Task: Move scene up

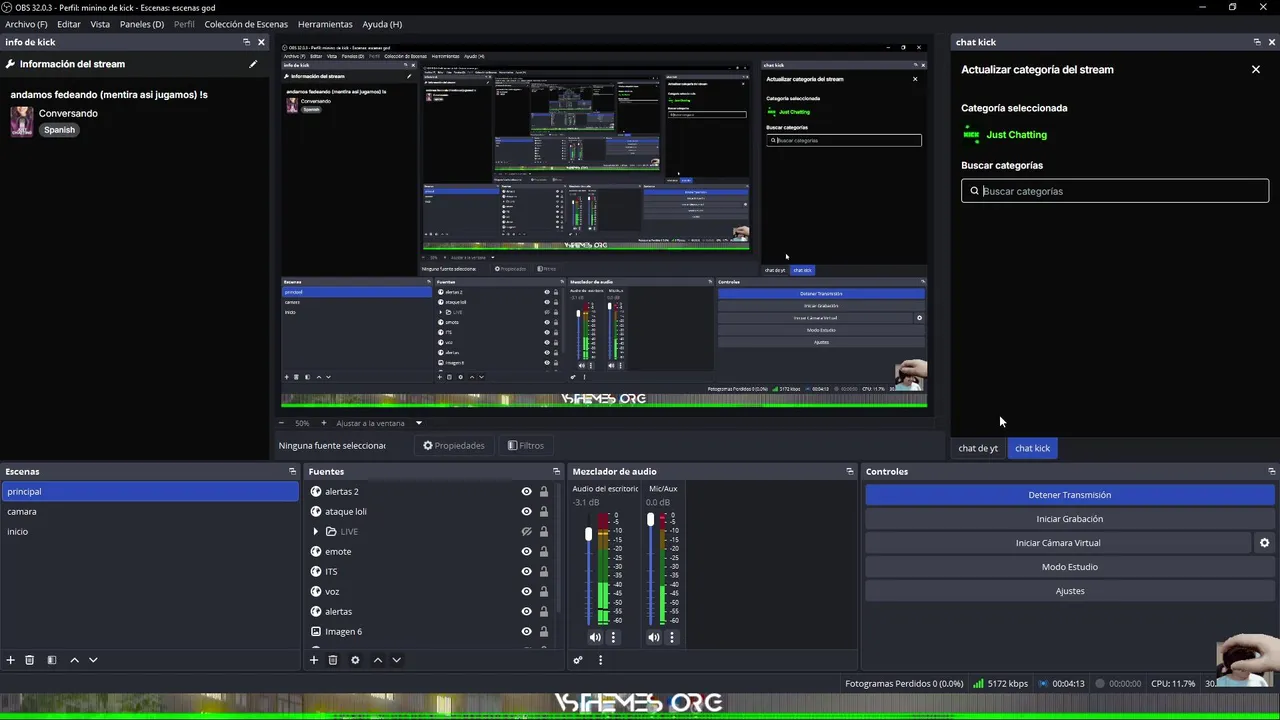Action: point(74,660)
